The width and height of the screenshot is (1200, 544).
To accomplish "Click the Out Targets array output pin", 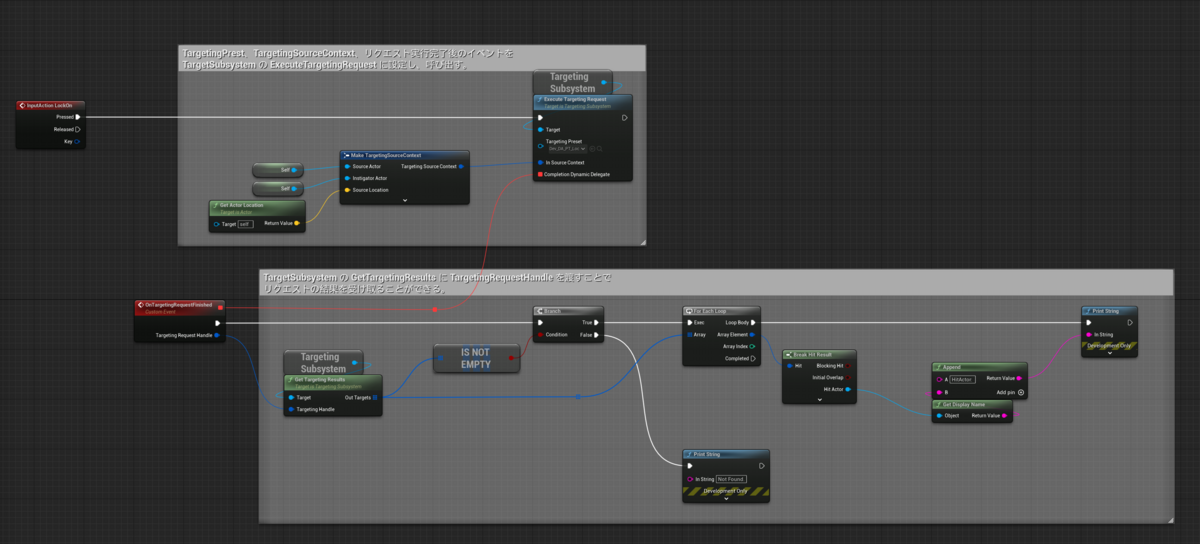I will pos(375,397).
